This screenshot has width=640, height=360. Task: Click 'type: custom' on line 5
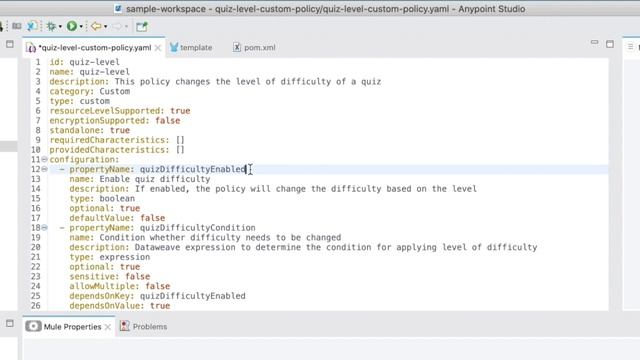(x=80, y=101)
